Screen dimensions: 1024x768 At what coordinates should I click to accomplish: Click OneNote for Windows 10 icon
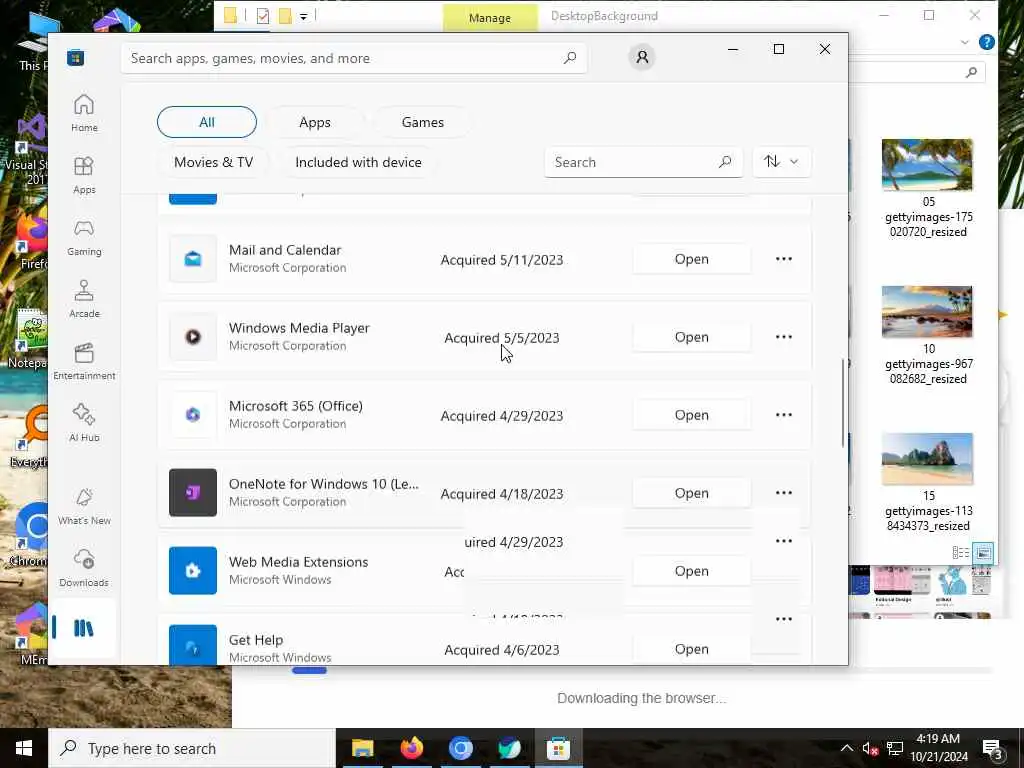pyautogui.click(x=193, y=492)
